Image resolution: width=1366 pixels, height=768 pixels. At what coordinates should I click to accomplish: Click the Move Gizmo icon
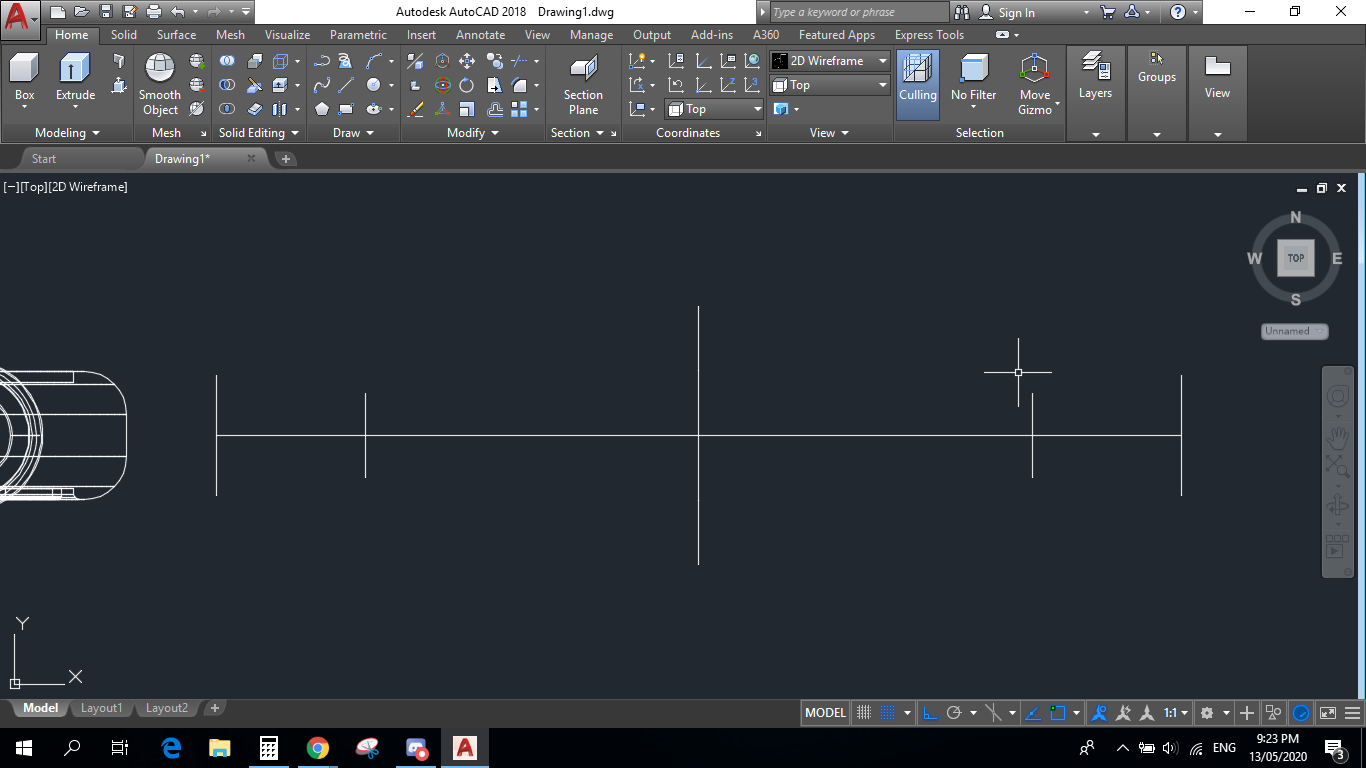pos(1034,84)
